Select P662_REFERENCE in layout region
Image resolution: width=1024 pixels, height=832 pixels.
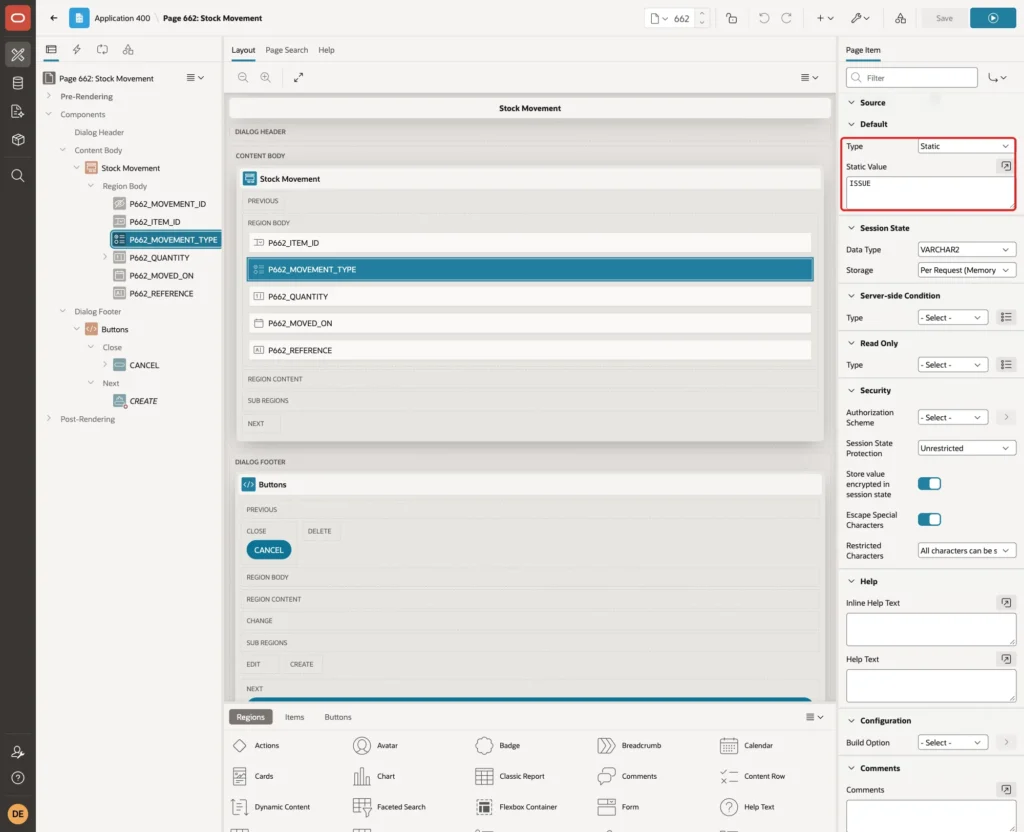pos(530,350)
